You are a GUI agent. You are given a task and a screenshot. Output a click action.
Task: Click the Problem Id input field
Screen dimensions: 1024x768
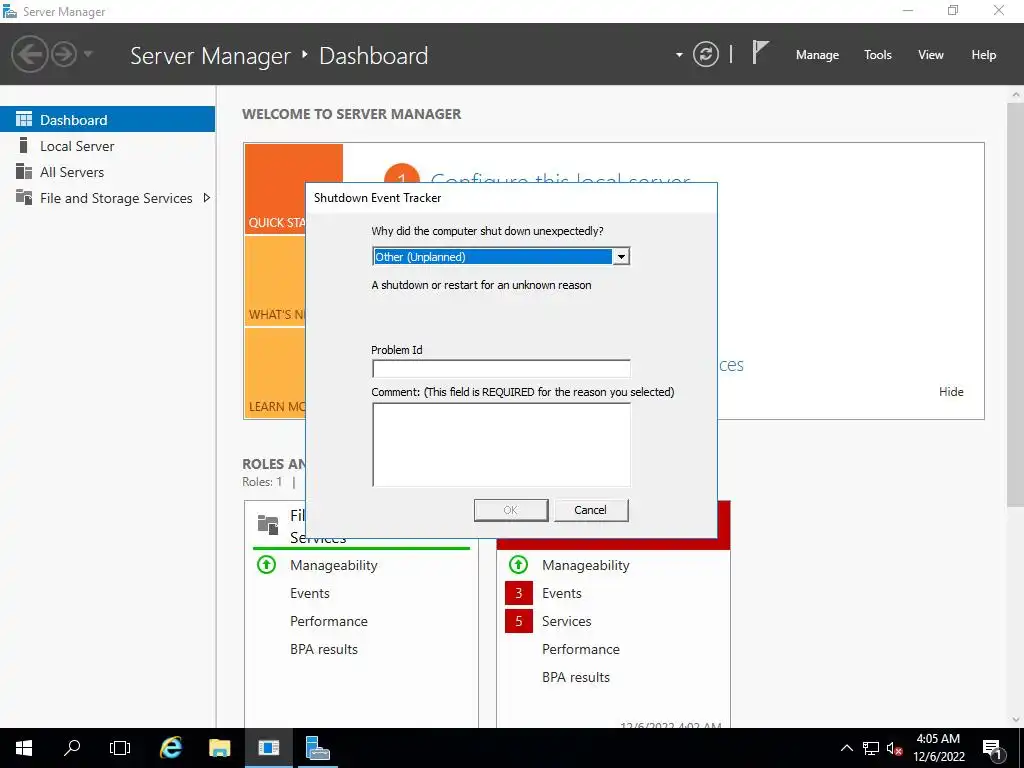tap(501, 368)
